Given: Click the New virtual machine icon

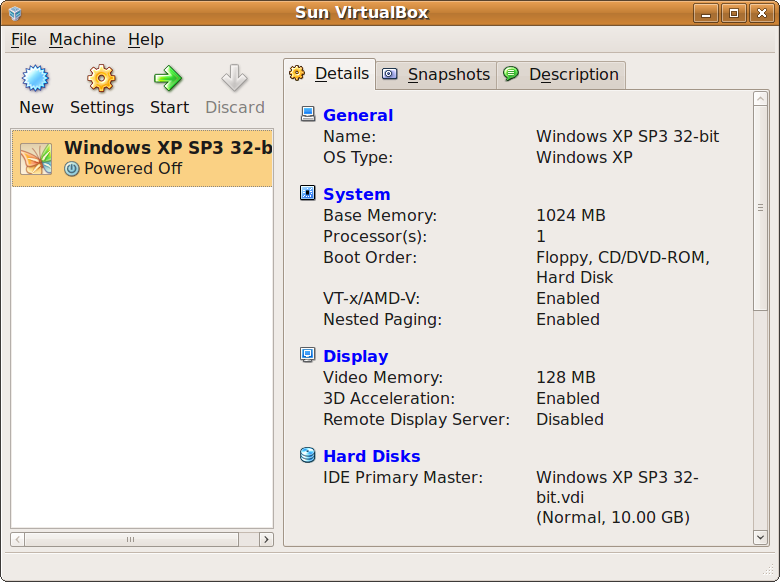Looking at the screenshot, I should tap(36, 79).
